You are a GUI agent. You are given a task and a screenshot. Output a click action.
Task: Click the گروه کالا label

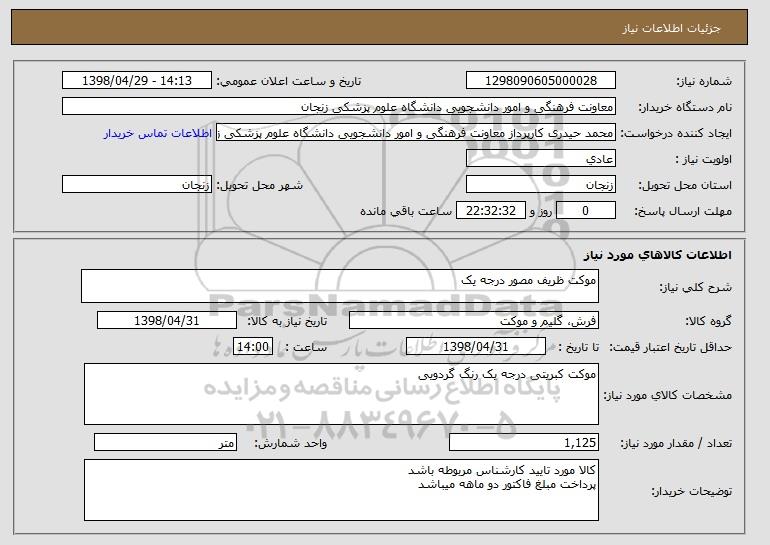(x=709, y=321)
